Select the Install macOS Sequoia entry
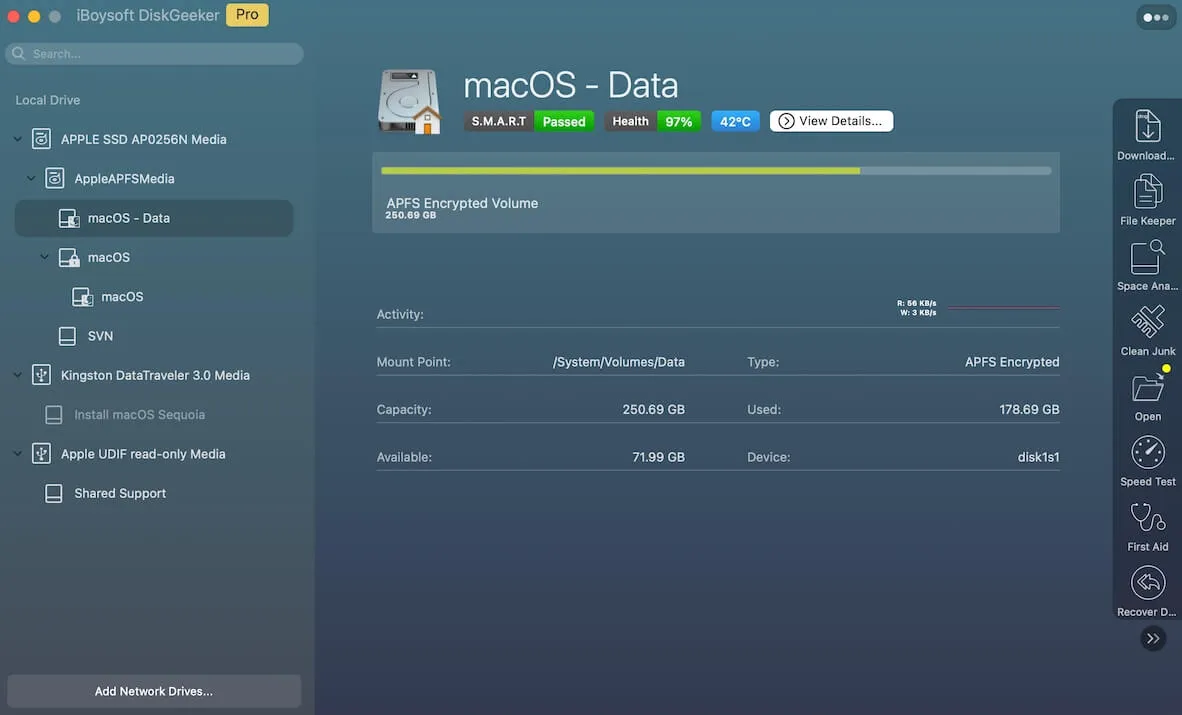Viewport: 1182px width, 715px height. [x=139, y=415]
